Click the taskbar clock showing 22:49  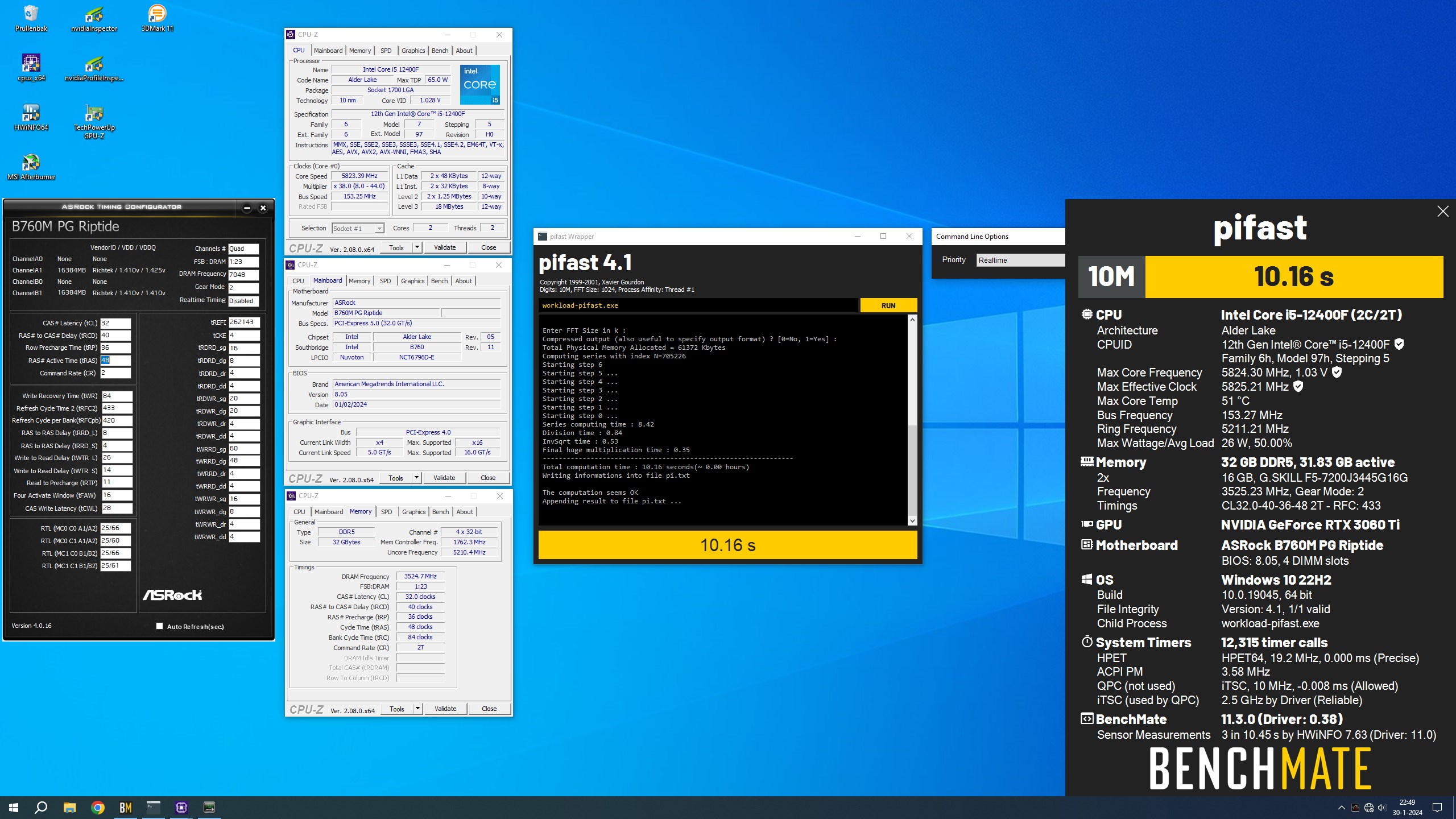tap(1407, 808)
